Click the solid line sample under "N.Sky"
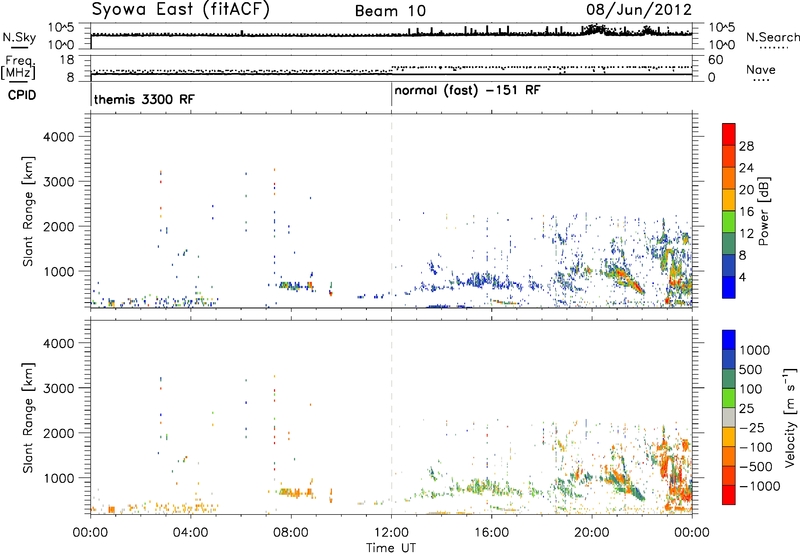Screen dimensions: 800x554 click(x=19, y=47)
